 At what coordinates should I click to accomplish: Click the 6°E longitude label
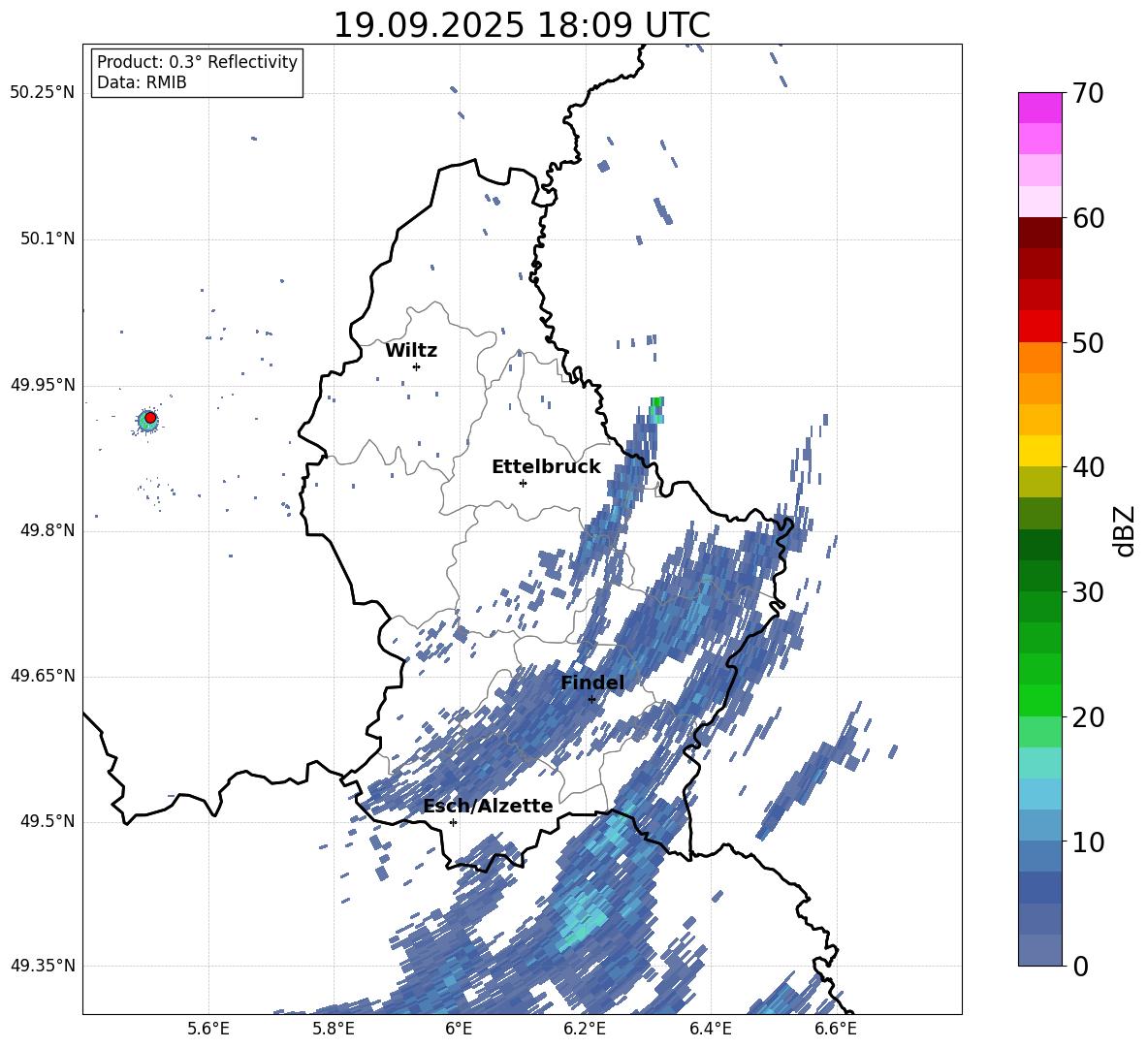pos(459,1029)
